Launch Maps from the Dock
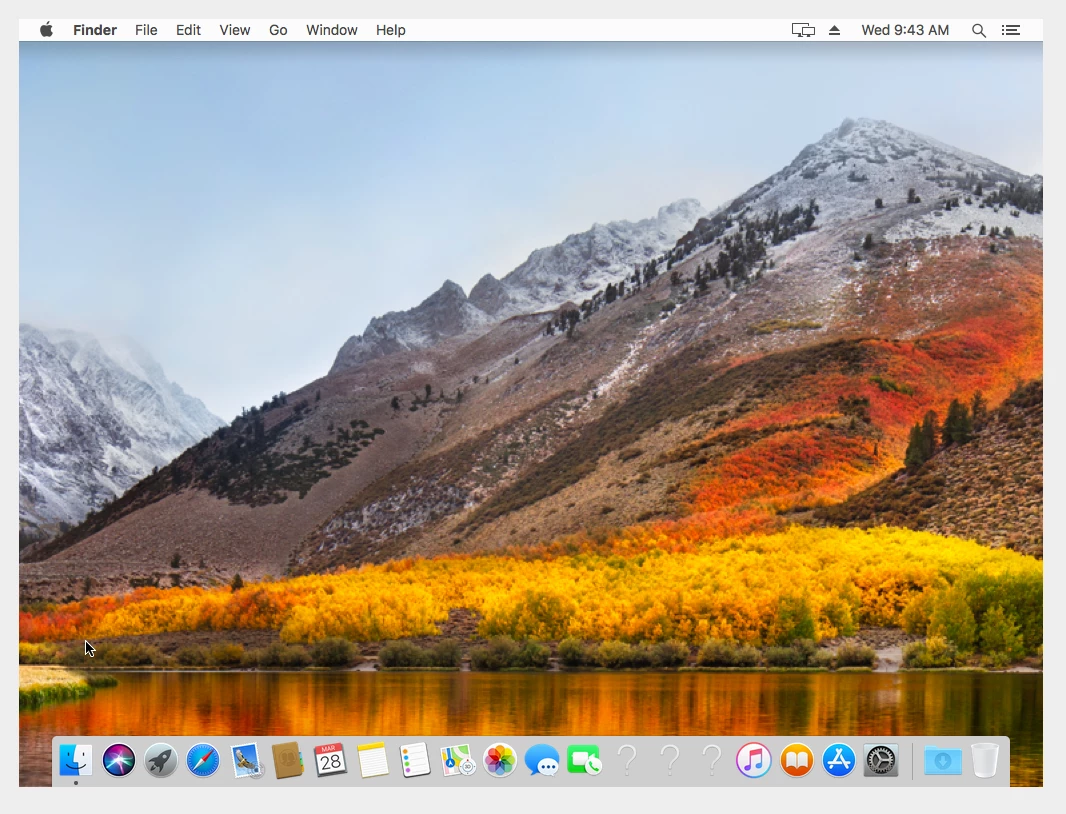 point(458,760)
